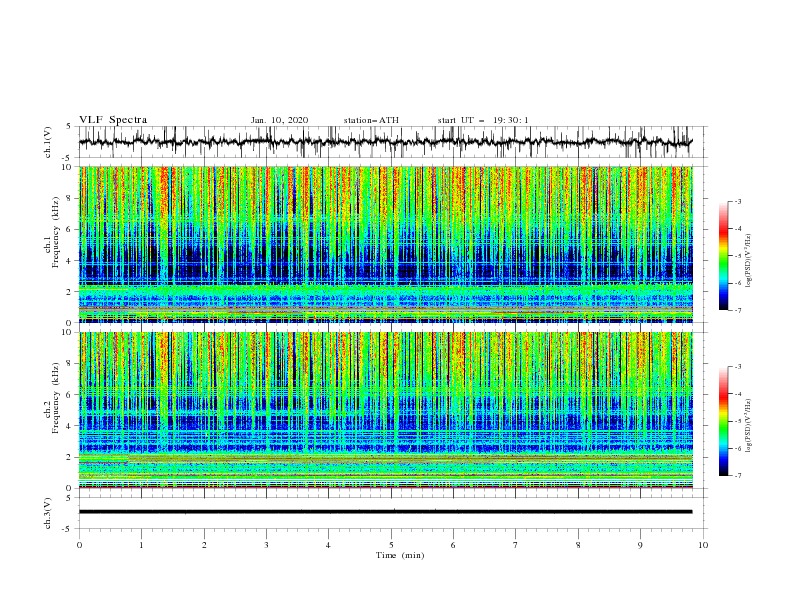The width and height of the screenshot is (792, 612).
Task: Click the "3" tick on the time axis
Action: pyautogui.click(x=266, y=545)
